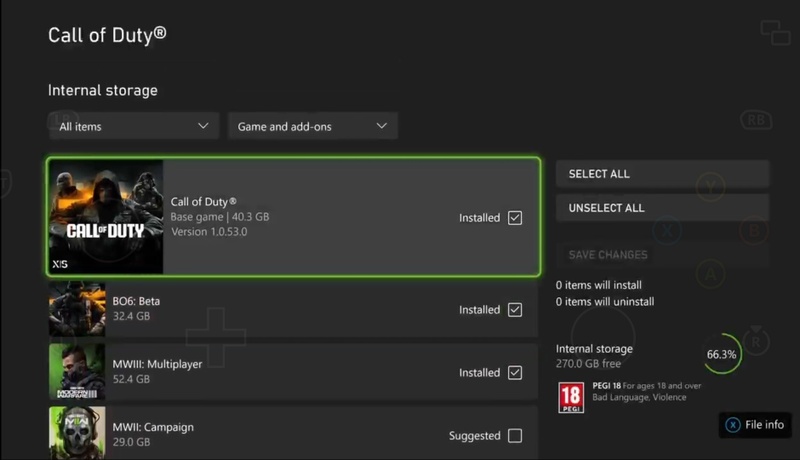The width and height of the screenshot is (800, 460).
Task: Click the '32.4 GB' size text
Action: 132,316
